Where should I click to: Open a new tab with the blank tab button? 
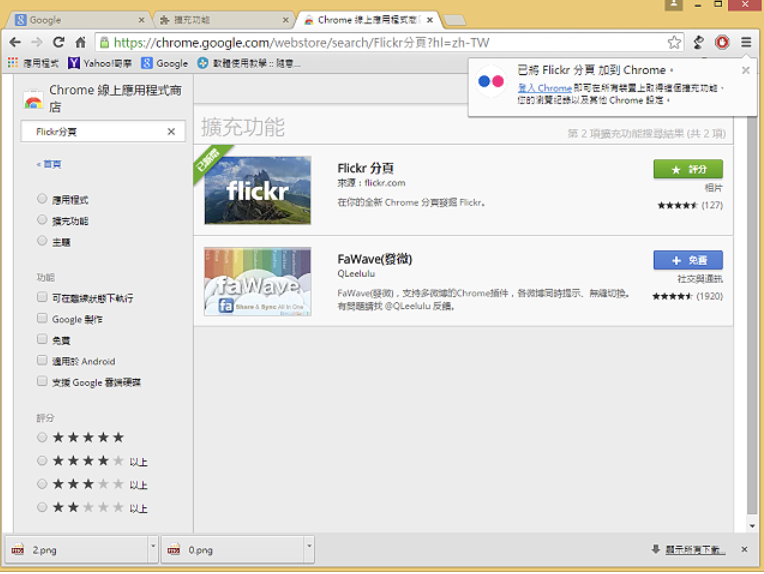coord(455,20)
